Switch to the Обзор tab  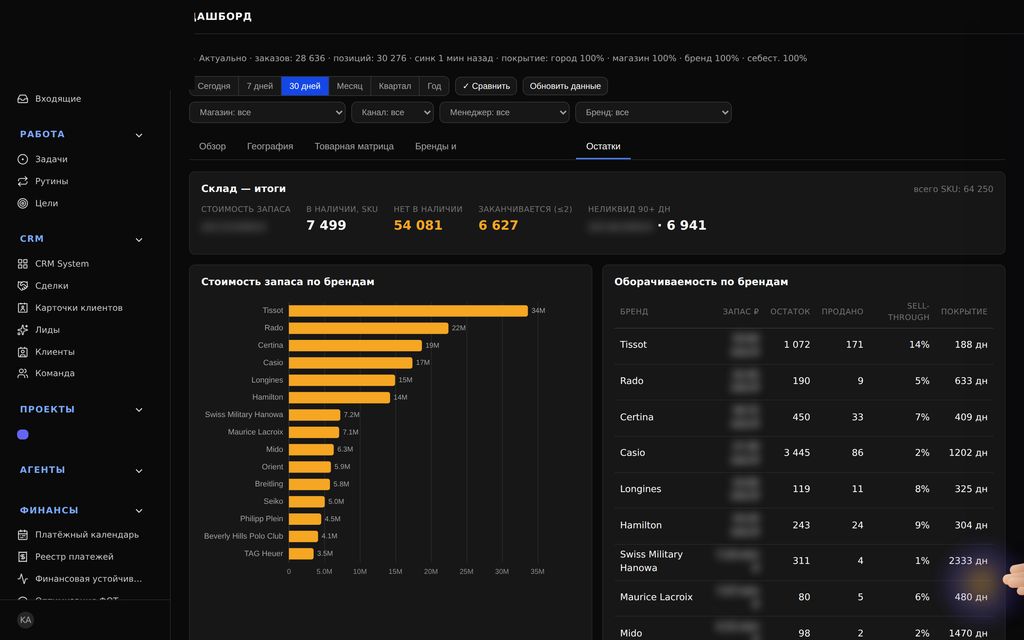pyautogui.click(x=212, y=146)
